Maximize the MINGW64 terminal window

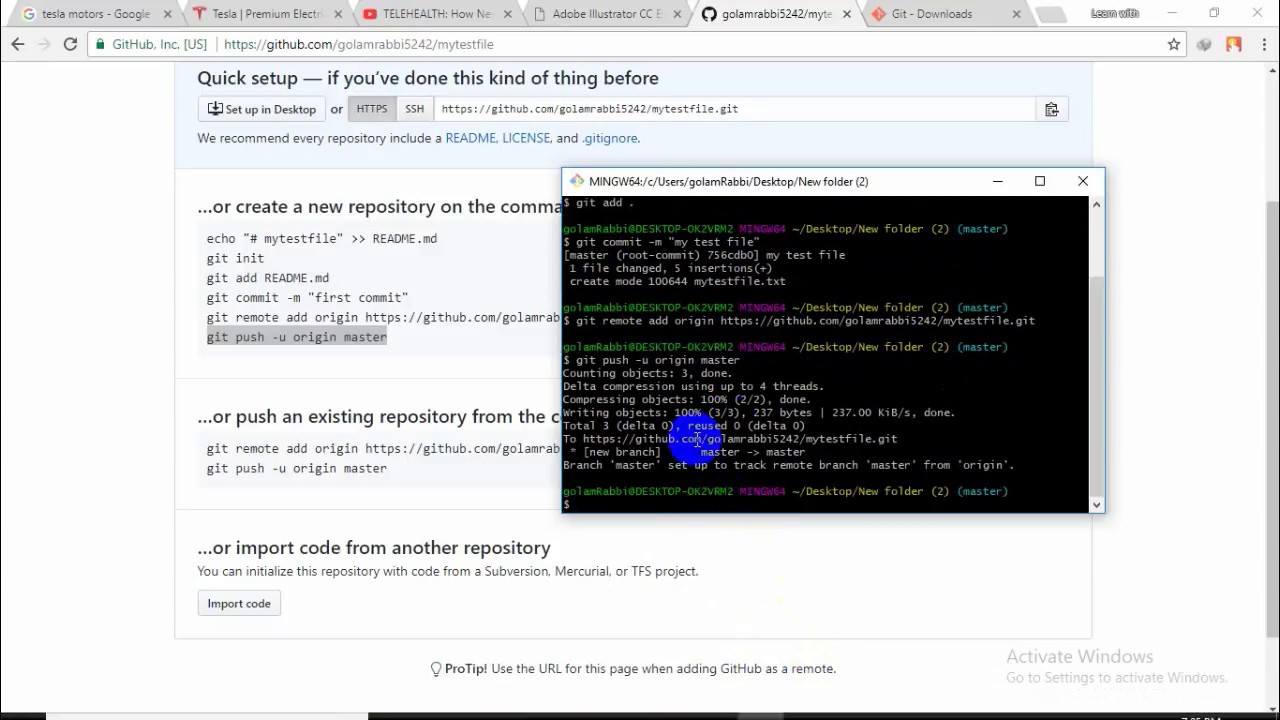pos(1040,181)
